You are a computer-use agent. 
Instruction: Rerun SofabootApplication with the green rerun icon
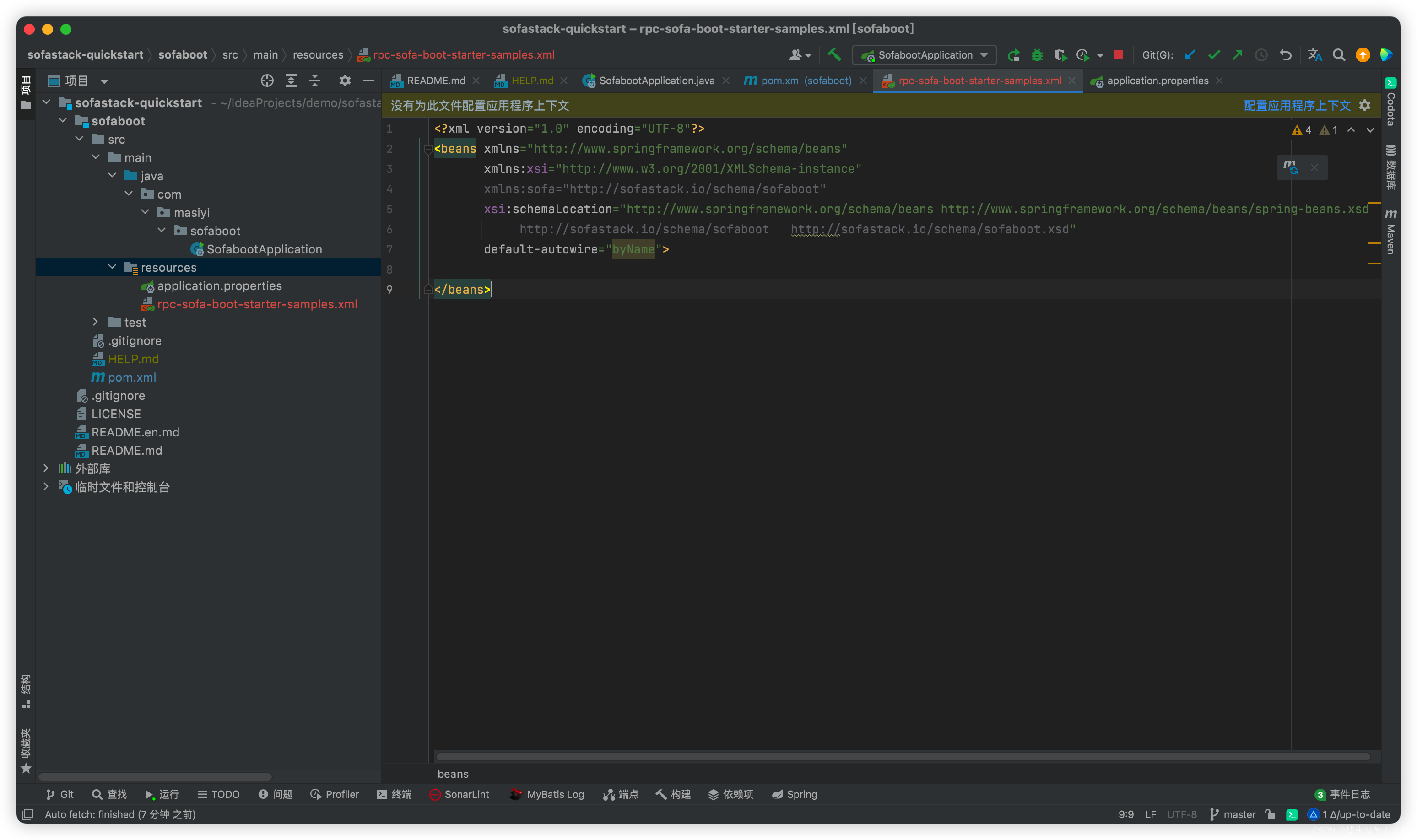click(x=1013, y=55)
